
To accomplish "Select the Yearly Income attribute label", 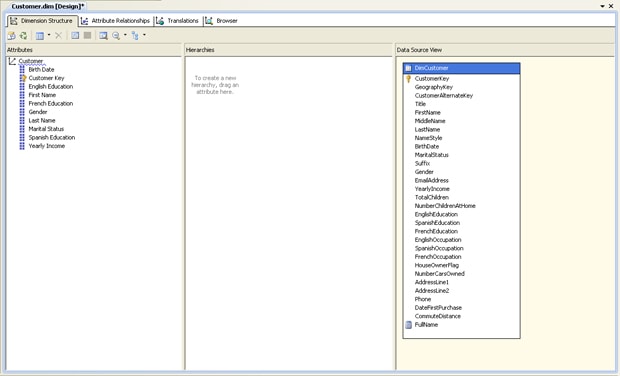I will (47, 146).
